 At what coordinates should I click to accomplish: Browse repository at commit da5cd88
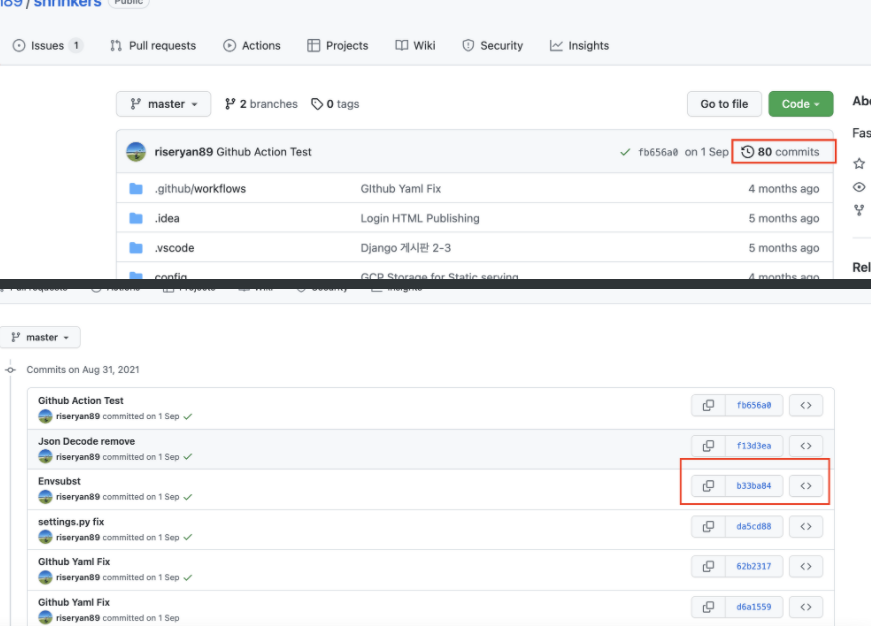click(x=805, y=526)
